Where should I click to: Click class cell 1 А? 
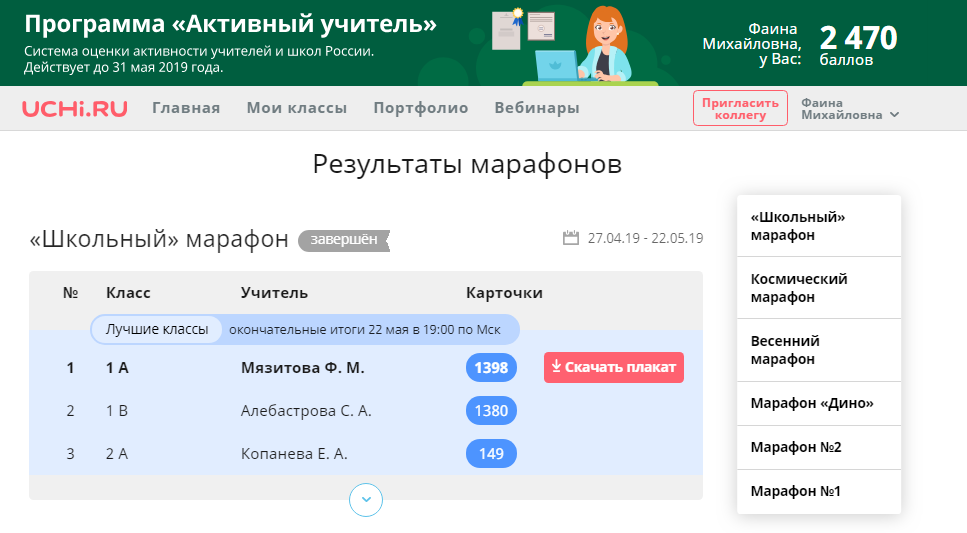(x=117, y=368)
